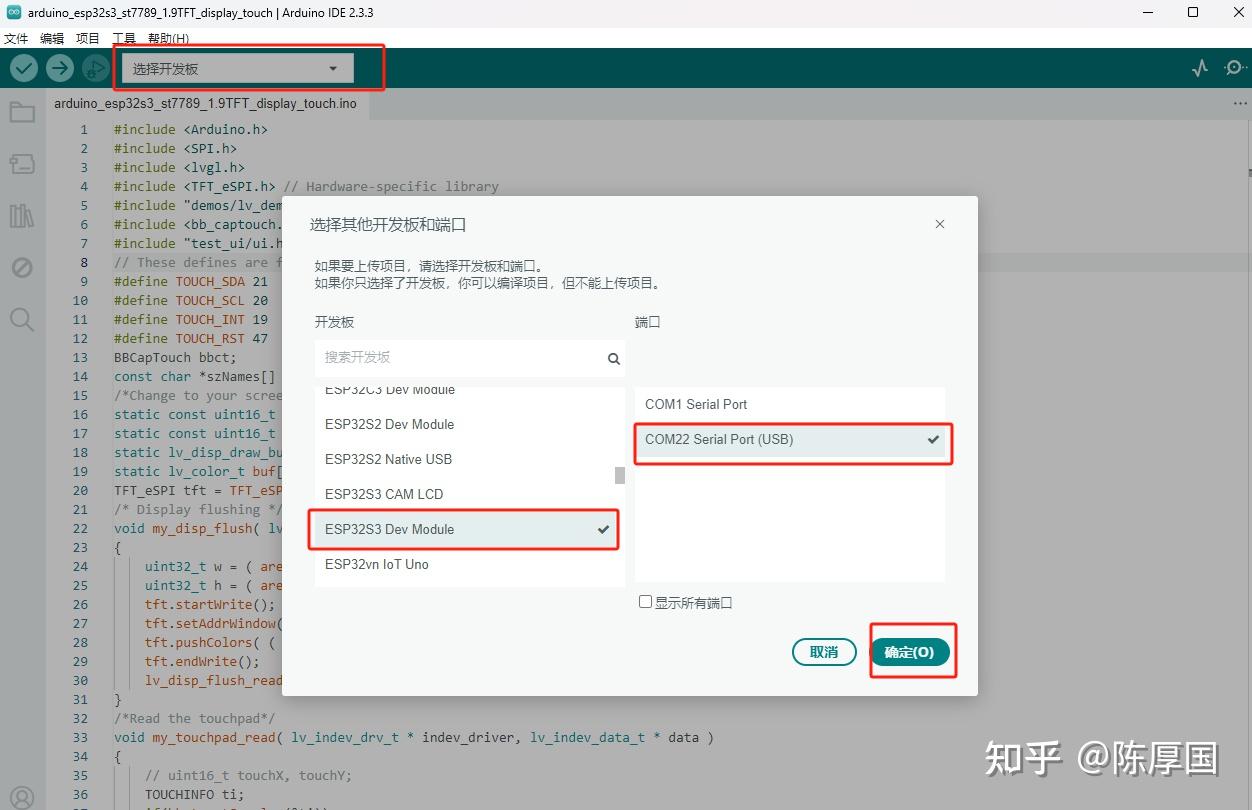Confirm with the 确定(O) button

[911, 651]
